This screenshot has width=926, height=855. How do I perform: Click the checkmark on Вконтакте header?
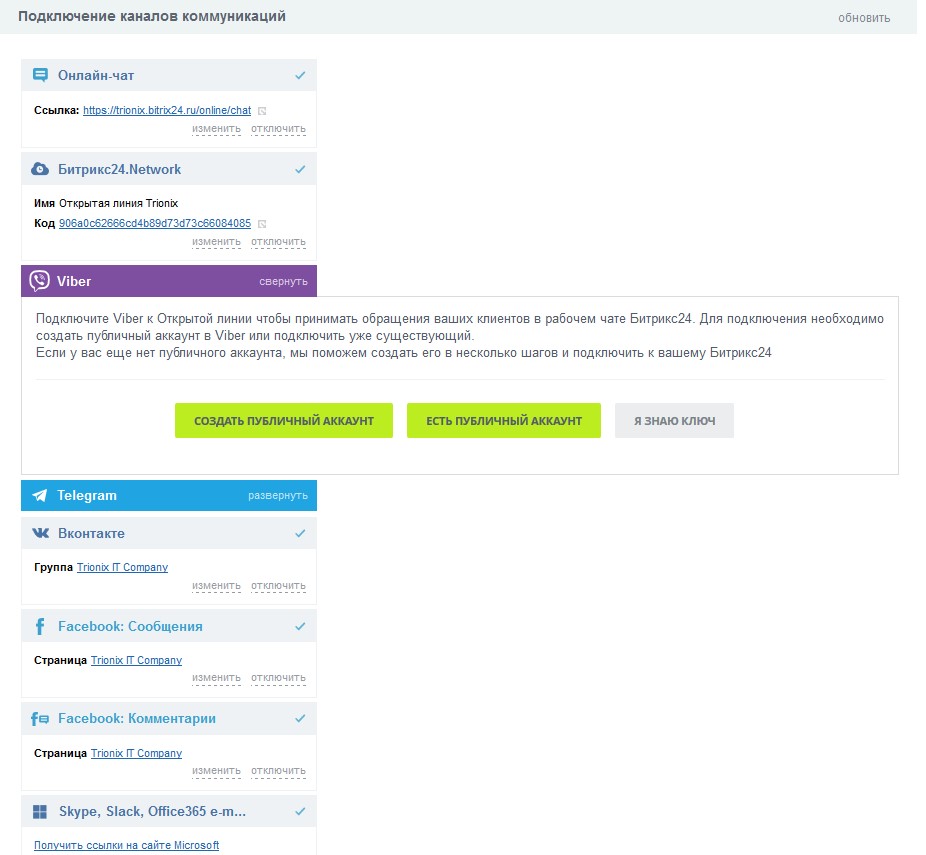[300, 533]
